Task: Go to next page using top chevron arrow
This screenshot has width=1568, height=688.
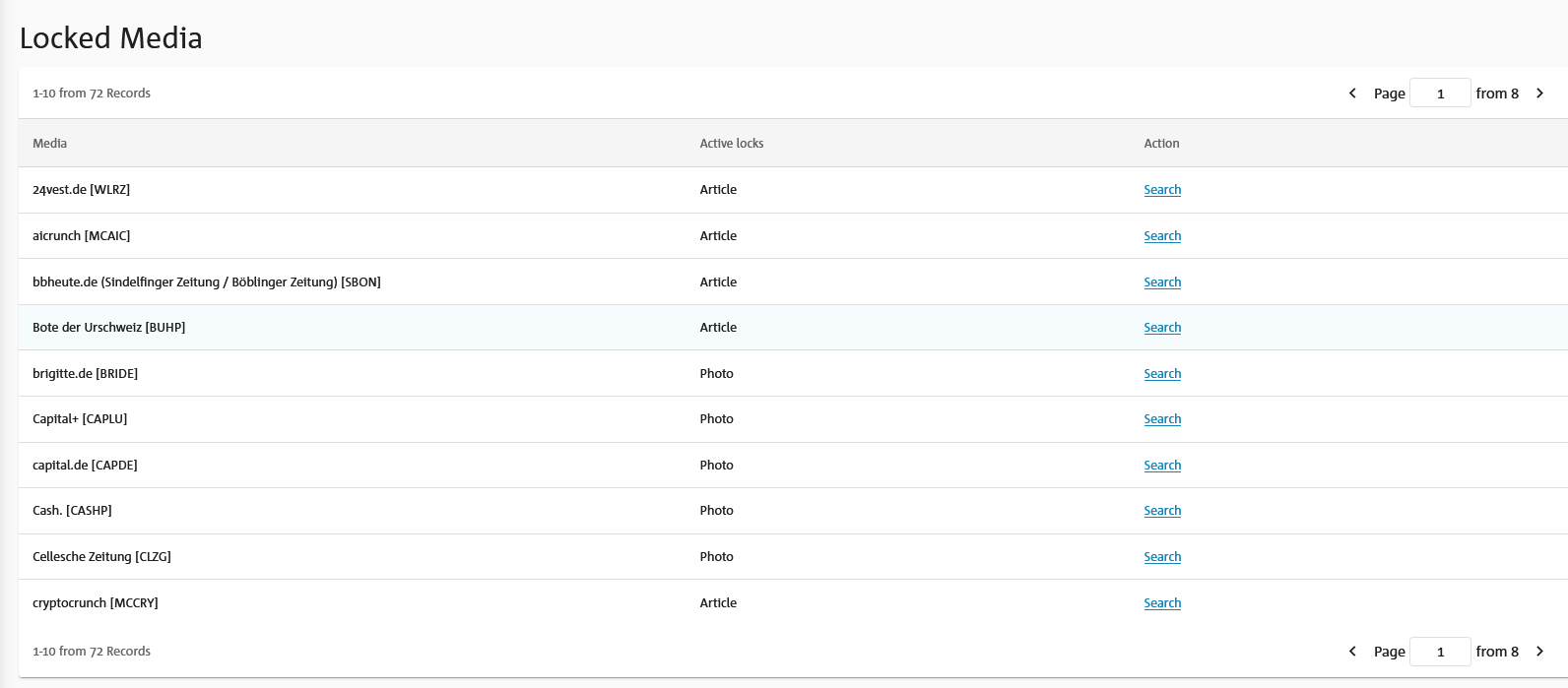Action: tap(1539, 94)
